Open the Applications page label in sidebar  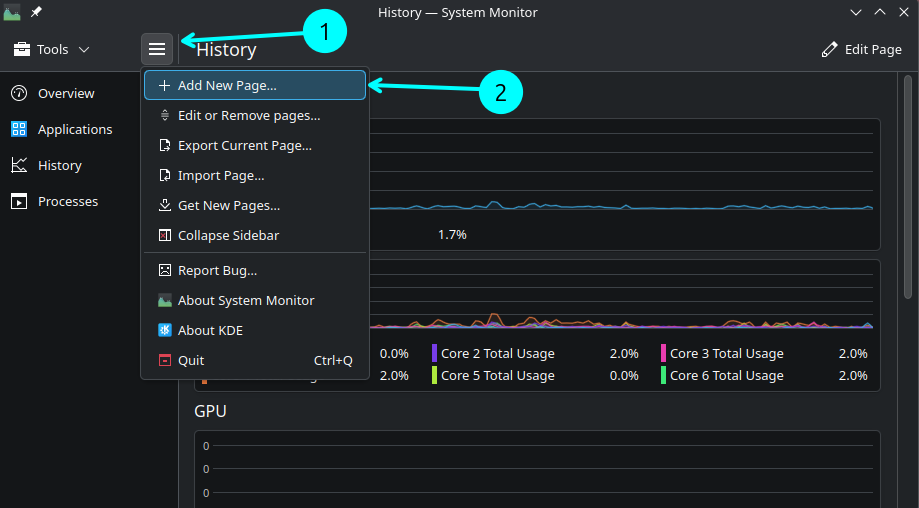75,129
